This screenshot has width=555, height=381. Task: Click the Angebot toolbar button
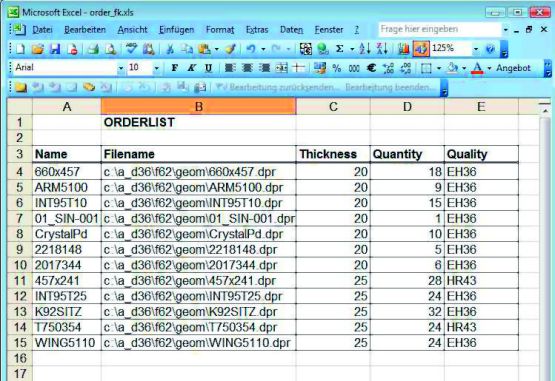(x=513, y=68)
